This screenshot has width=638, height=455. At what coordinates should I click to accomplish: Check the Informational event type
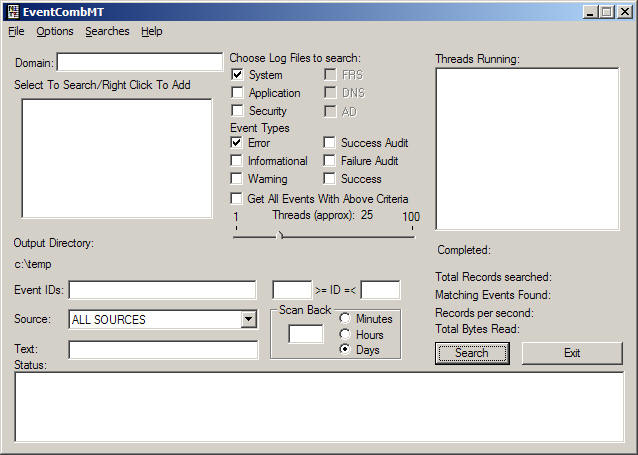pyautogui.click(x=236, y=160)
